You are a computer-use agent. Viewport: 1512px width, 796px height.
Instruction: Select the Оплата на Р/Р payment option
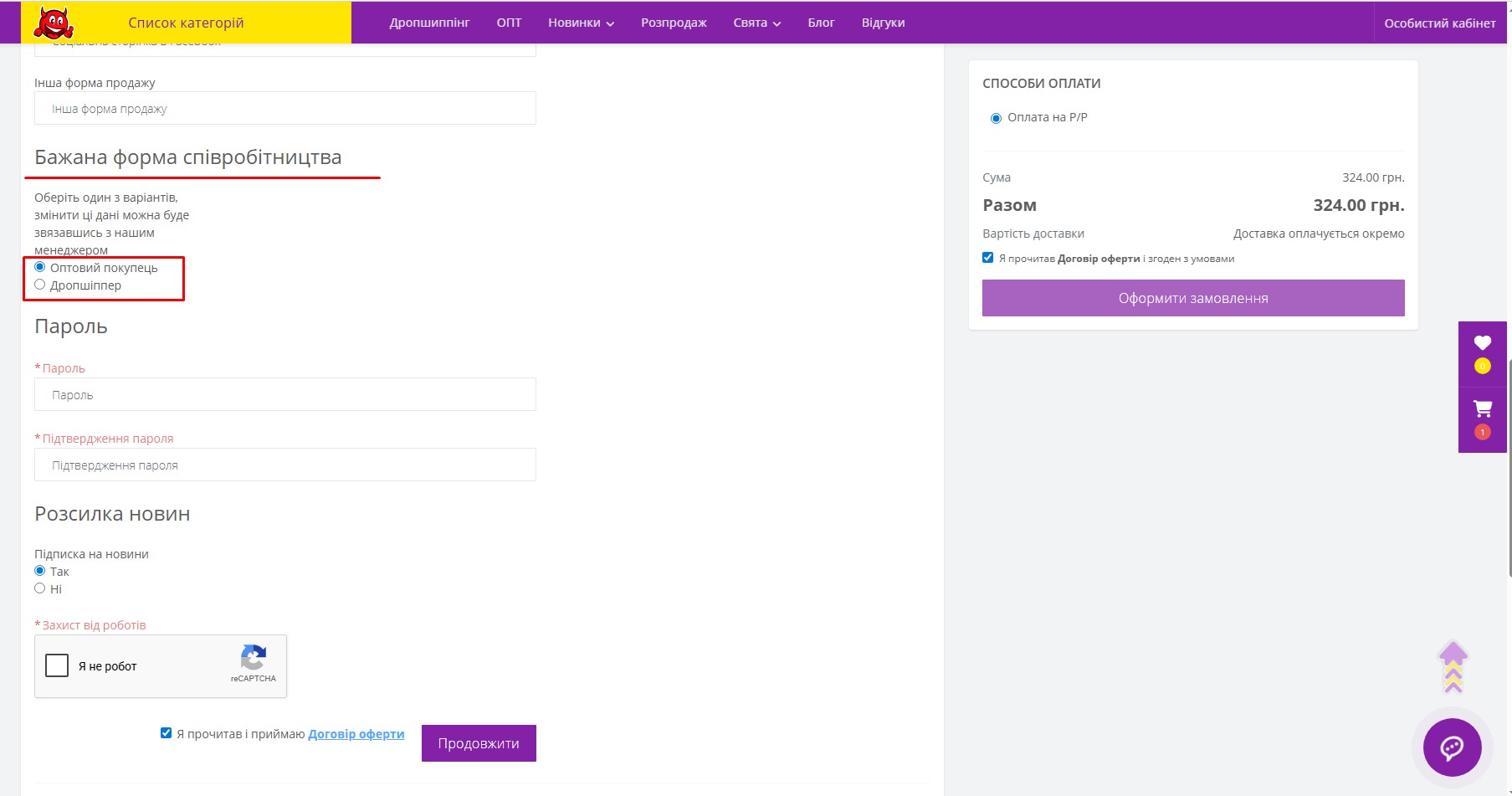pyautogui.click(x=996, y=118)
